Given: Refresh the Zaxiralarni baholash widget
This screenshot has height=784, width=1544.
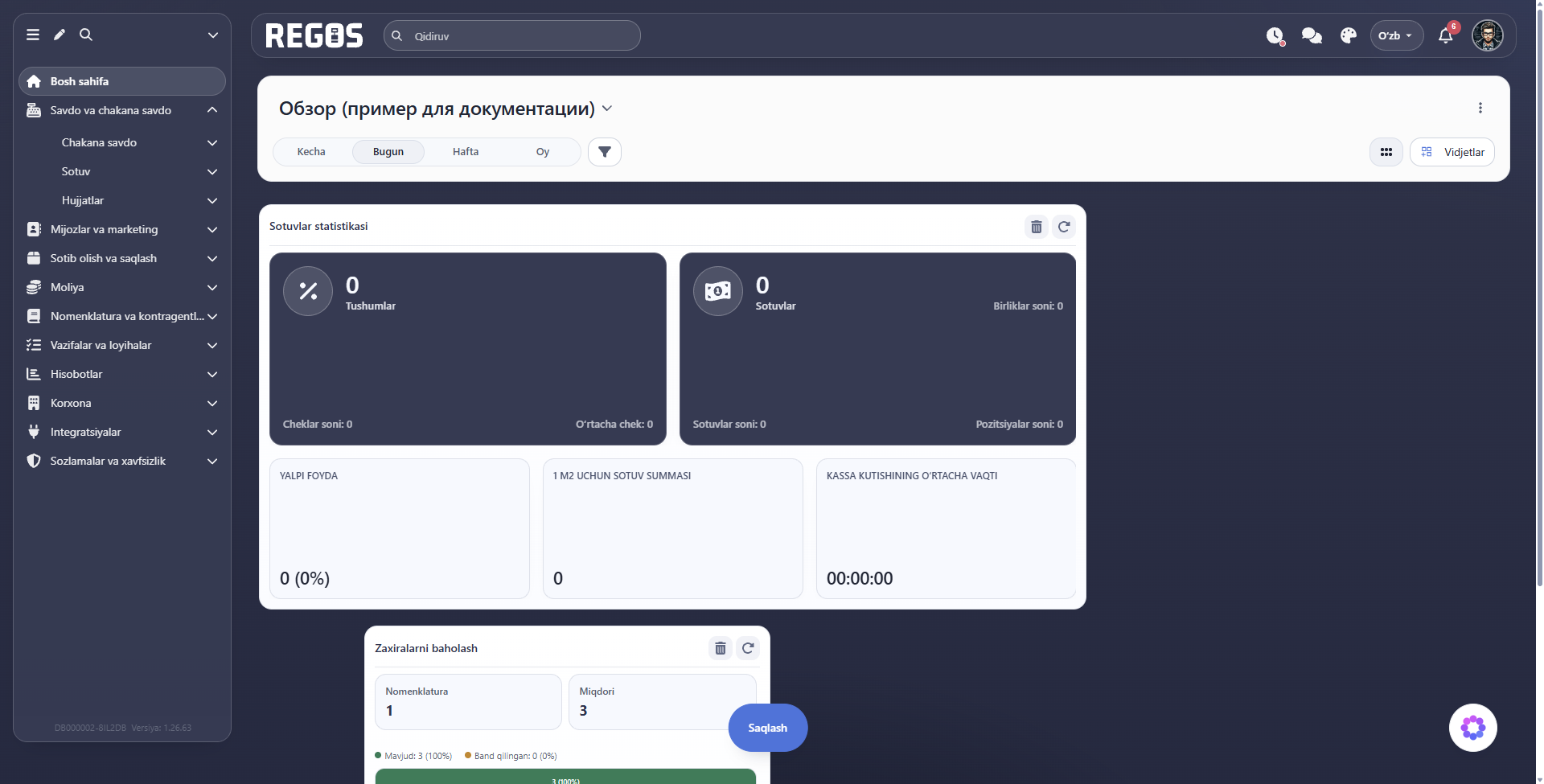Looking at the screenshot, I should [x=748, y=648].
